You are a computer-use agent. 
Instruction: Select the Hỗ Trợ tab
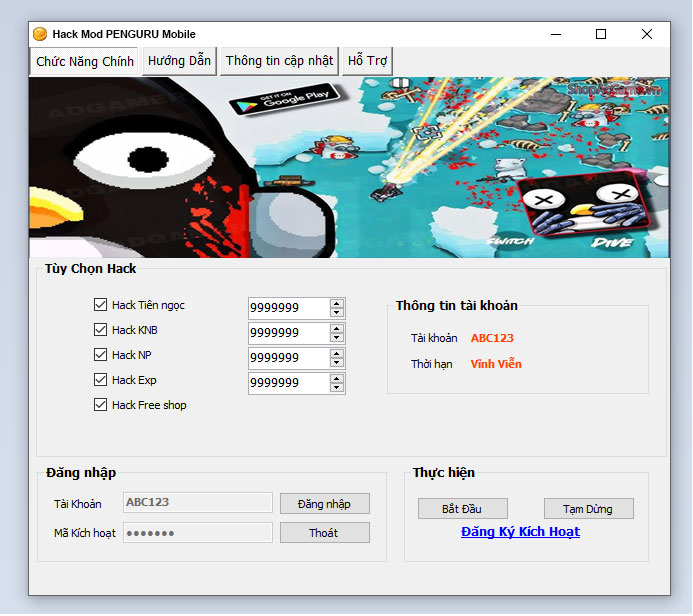point(367,61)
